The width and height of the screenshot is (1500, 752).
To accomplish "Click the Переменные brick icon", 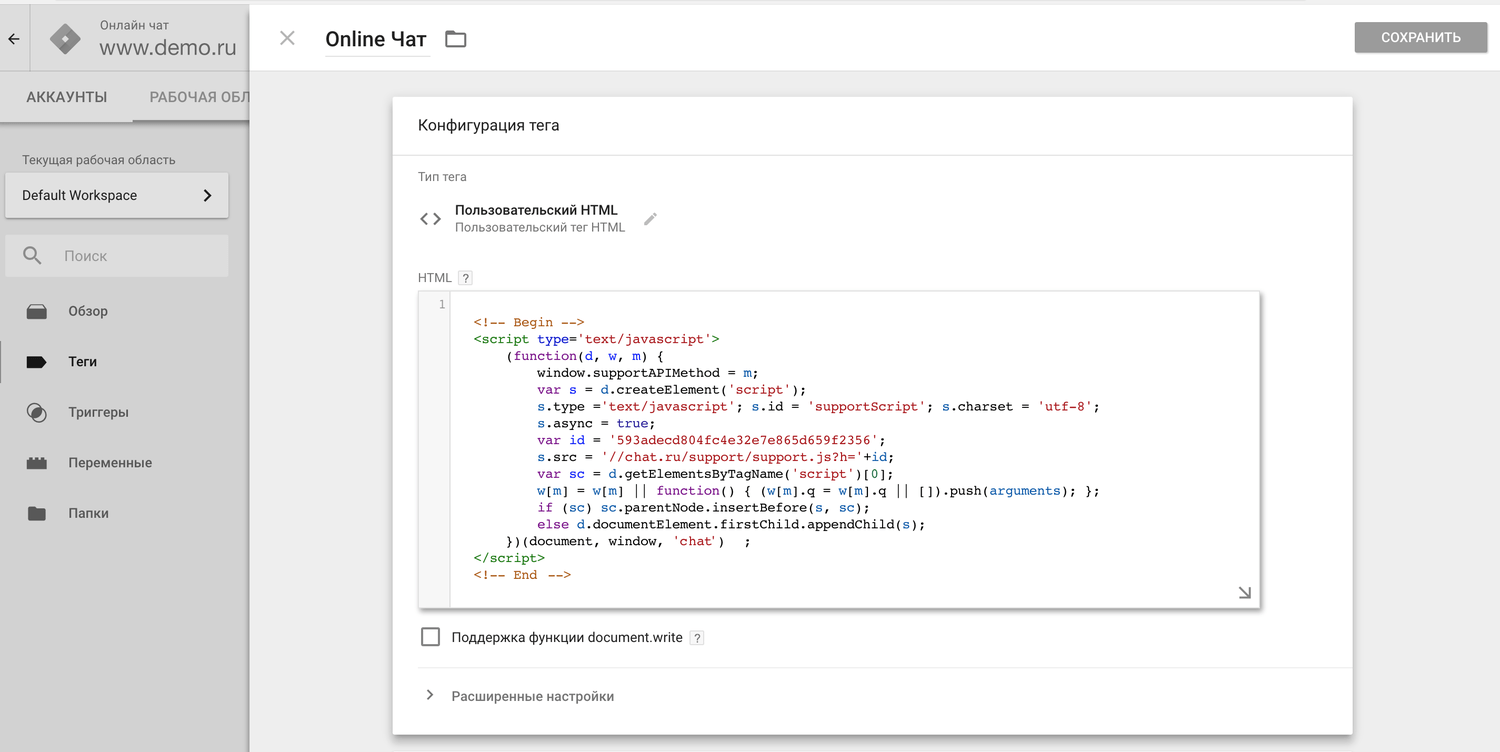I will click(x=37, y=463).
